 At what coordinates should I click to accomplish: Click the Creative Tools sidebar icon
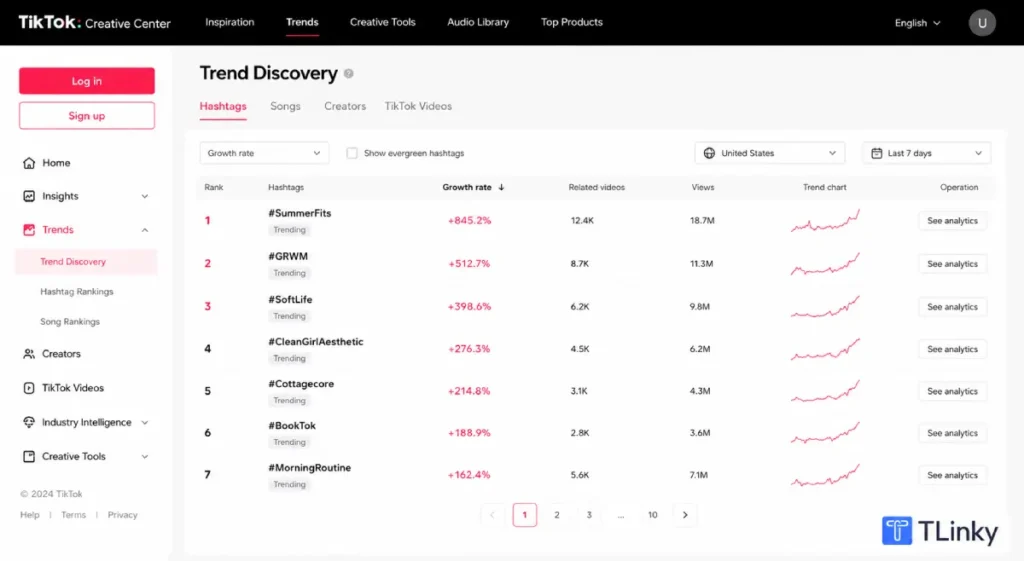(x=29, y=457)
